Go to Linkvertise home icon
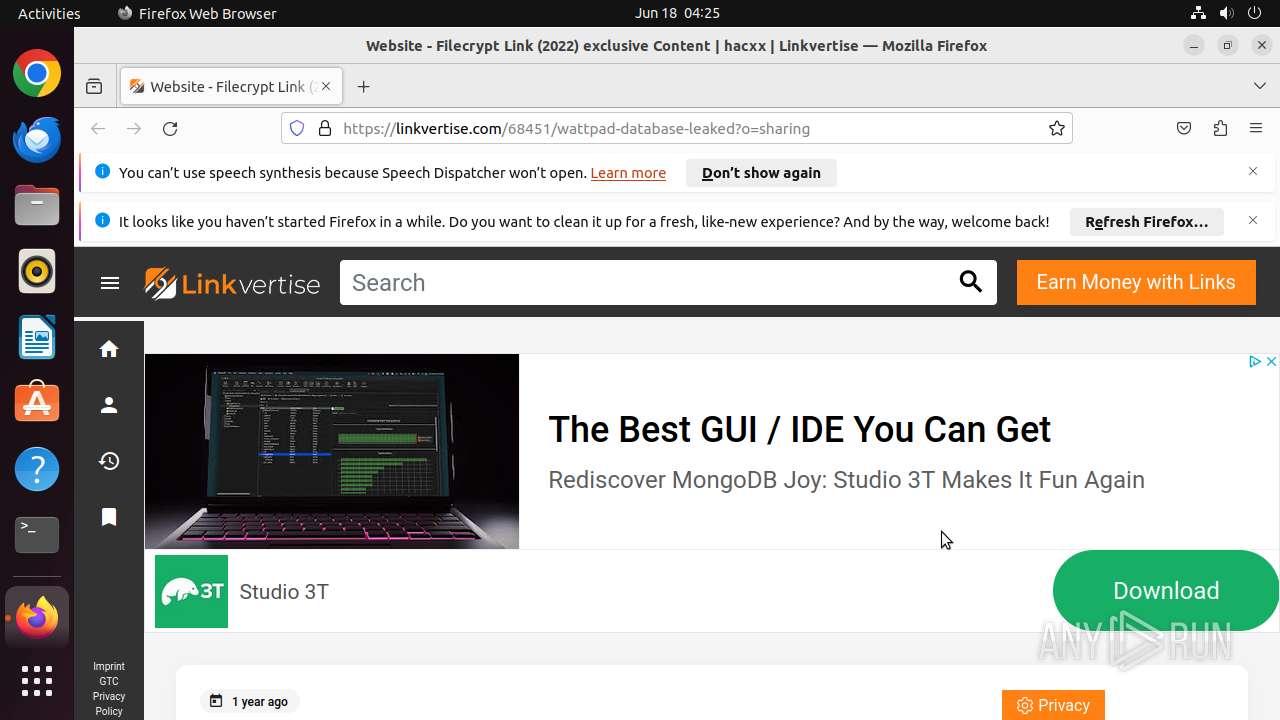Image resolution: width=1280 pixels, height=720 pixels. pyautogui.click(x=109, y=349)
